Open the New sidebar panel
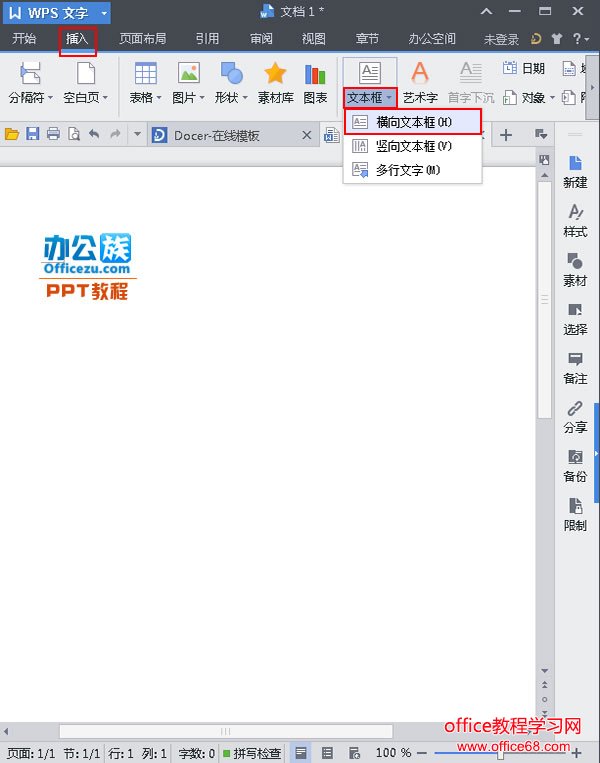 tap(575, 172)
